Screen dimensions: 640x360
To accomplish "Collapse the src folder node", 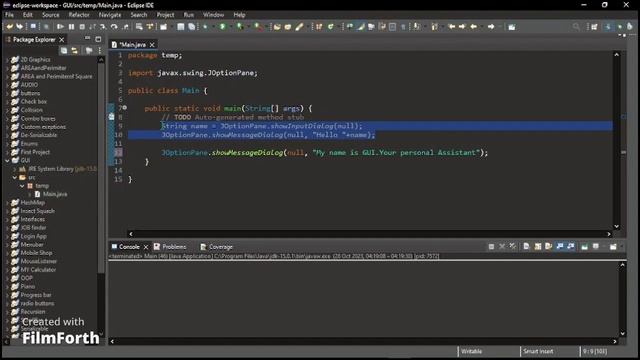I will pos(15,177).
